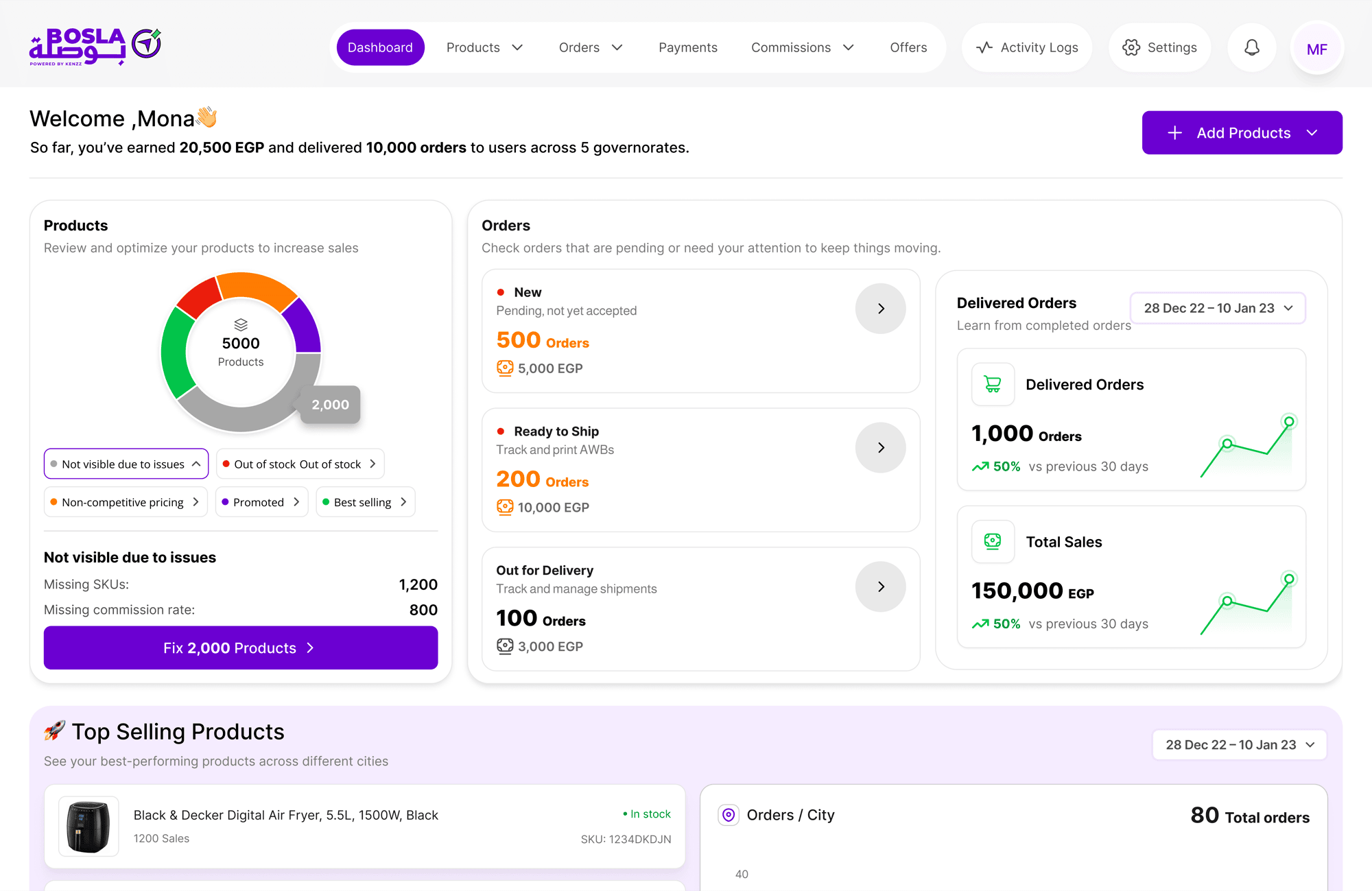Screen dimensions: 1372x891
Task: Click the money icon next to 5,000 EGP
Action: 505,368
